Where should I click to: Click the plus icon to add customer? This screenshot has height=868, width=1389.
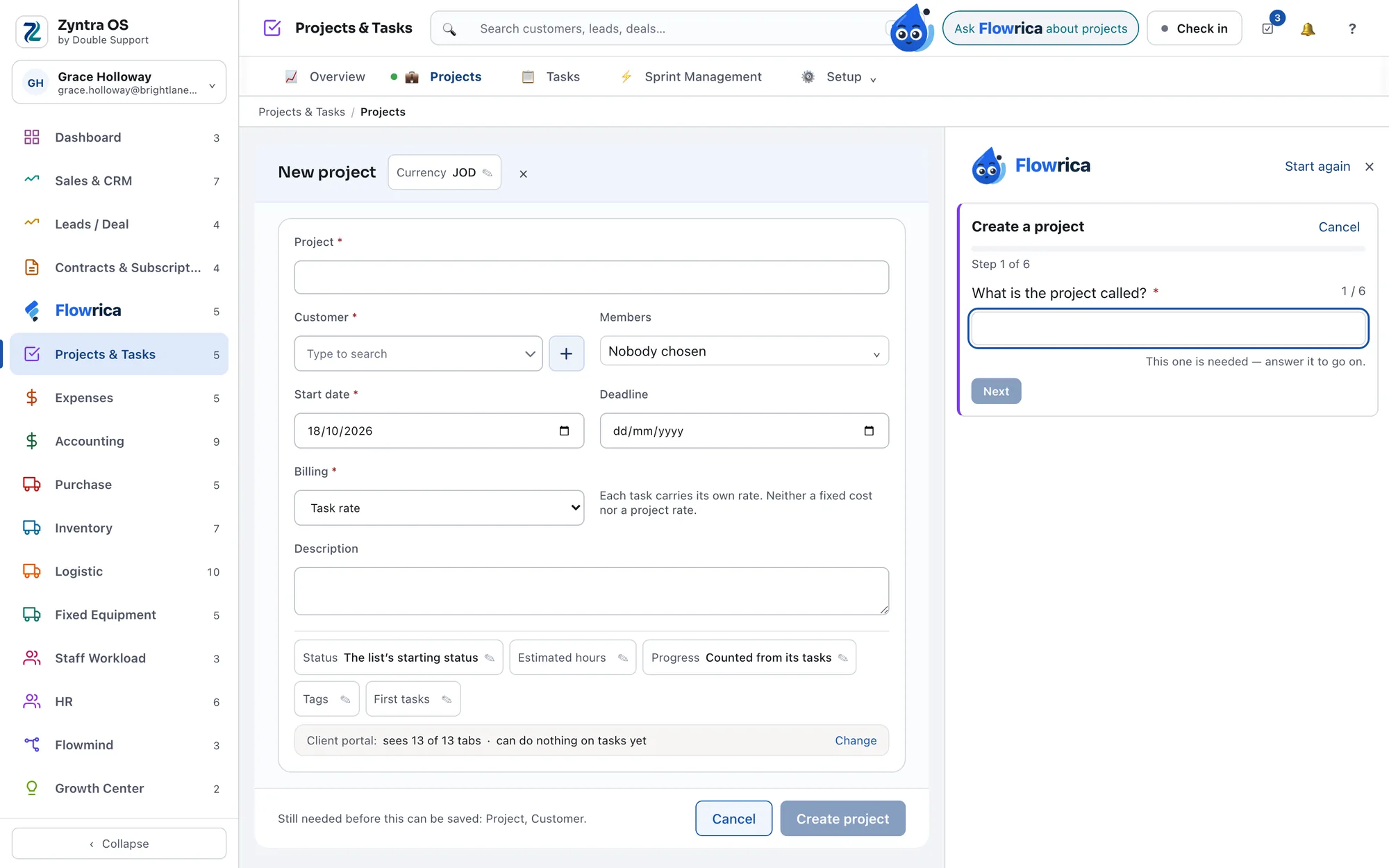tap(566, 353)
